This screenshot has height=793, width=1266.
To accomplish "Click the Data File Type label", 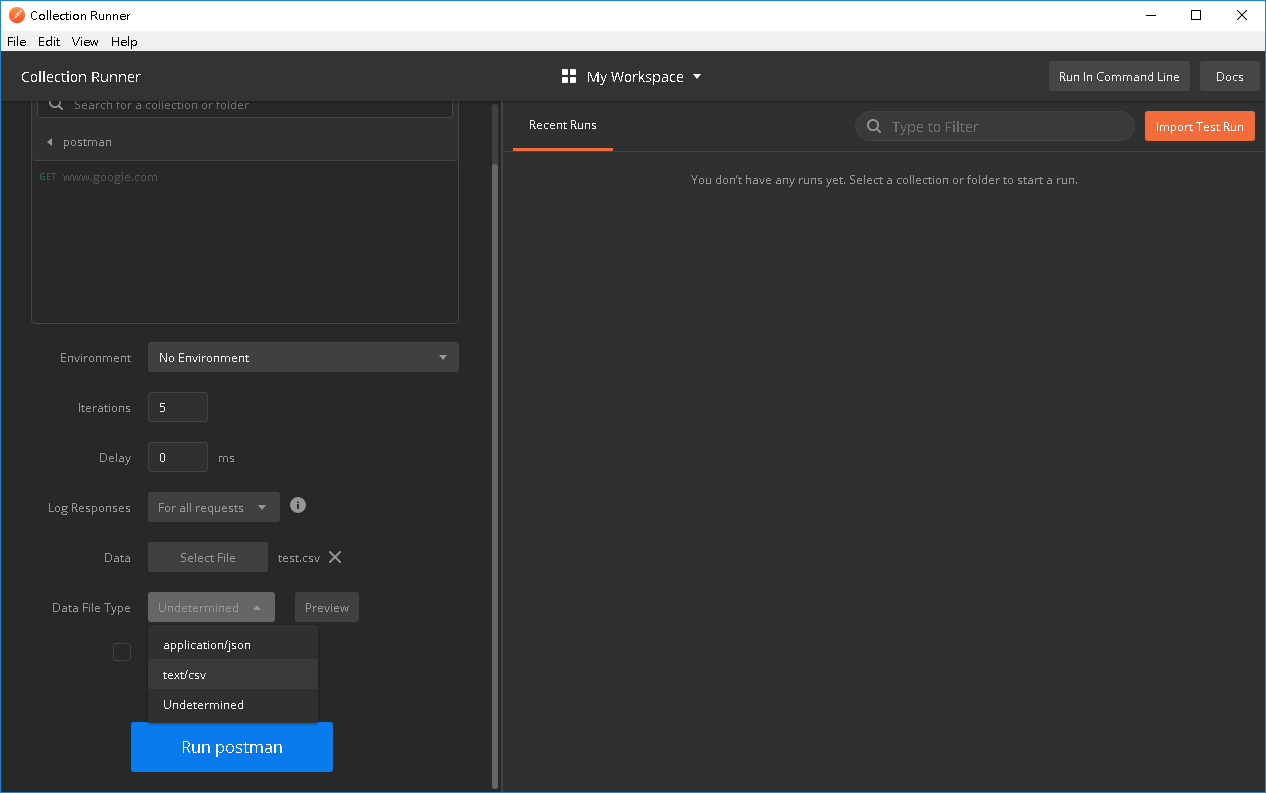I will click(91, 607).
